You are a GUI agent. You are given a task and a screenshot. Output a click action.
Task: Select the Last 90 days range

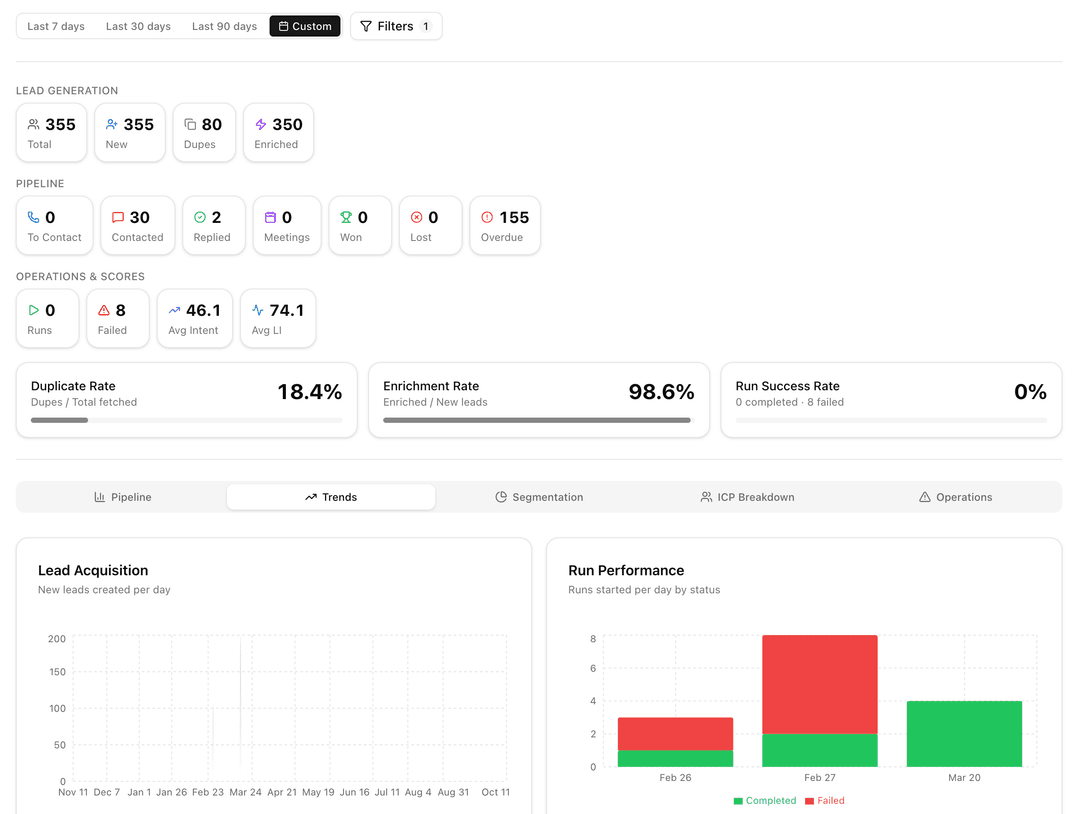pos(225,26)
